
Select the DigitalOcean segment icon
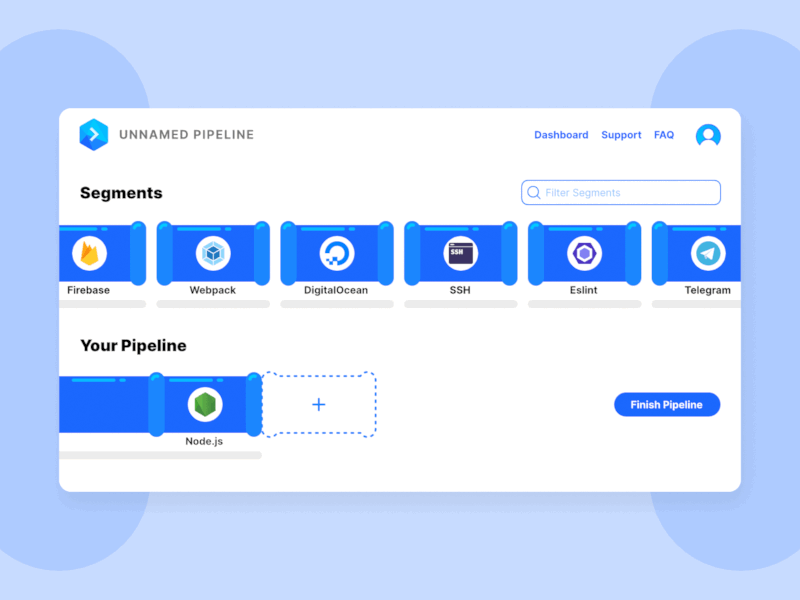(337, 253)
